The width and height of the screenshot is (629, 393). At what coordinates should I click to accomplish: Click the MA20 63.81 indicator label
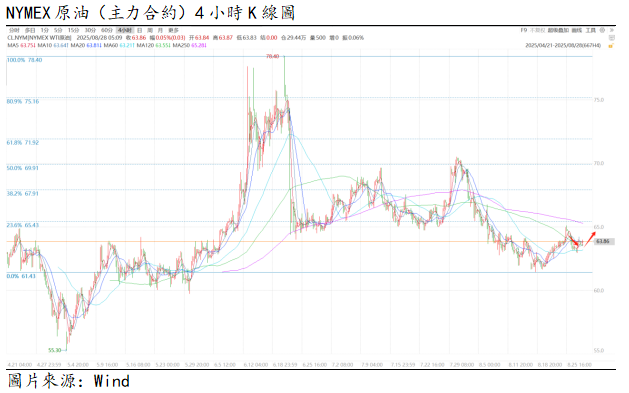click(86, 46)
